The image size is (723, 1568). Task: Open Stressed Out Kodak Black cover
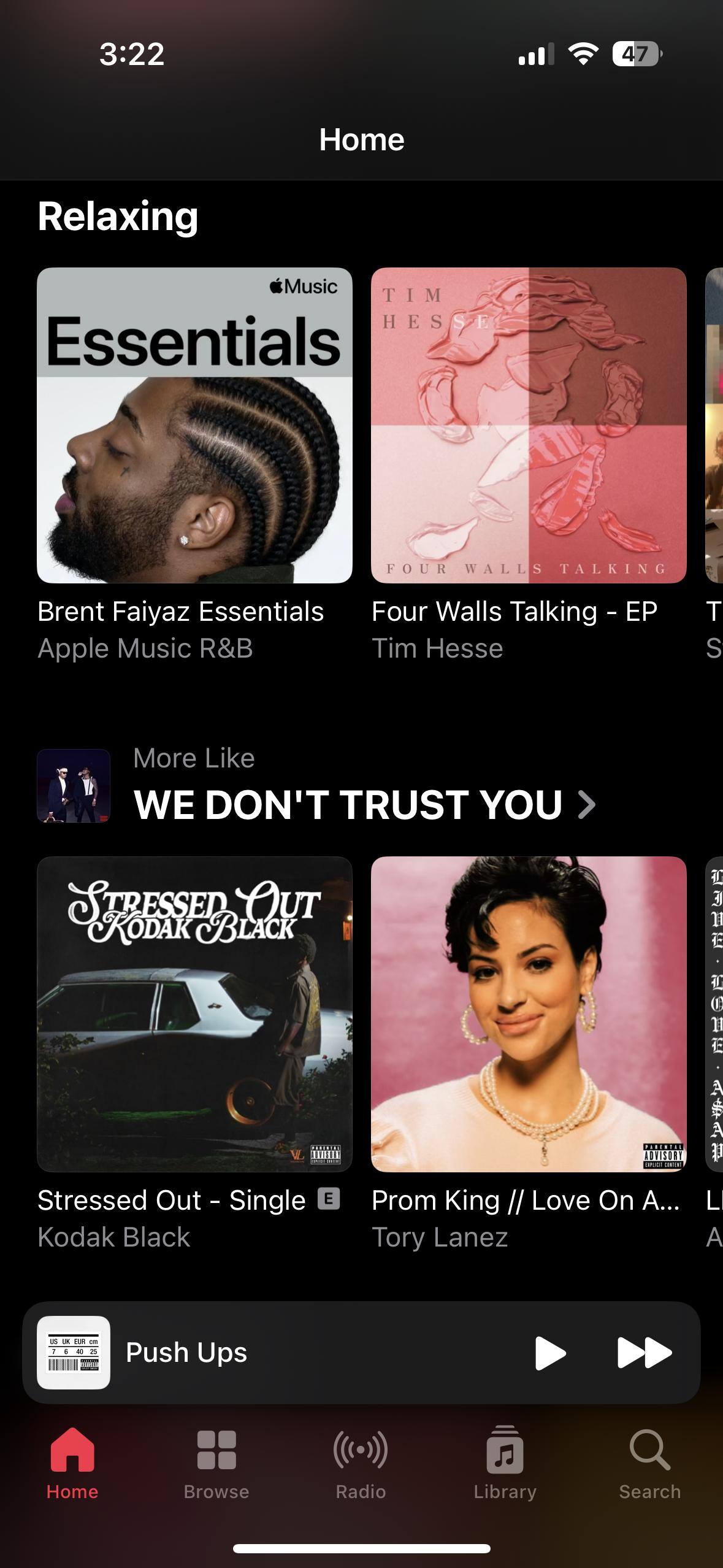tap(194, 1014)
